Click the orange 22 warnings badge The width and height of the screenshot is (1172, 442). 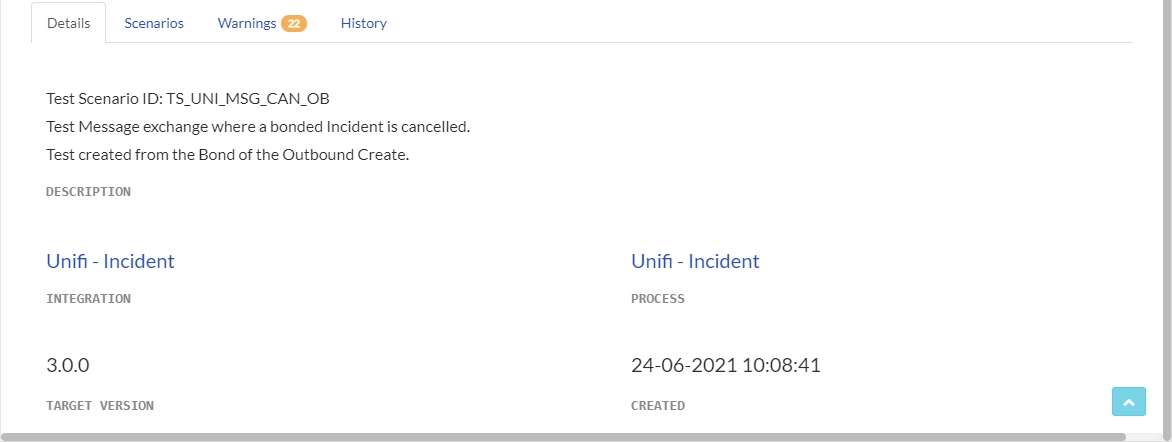point(293,23)
